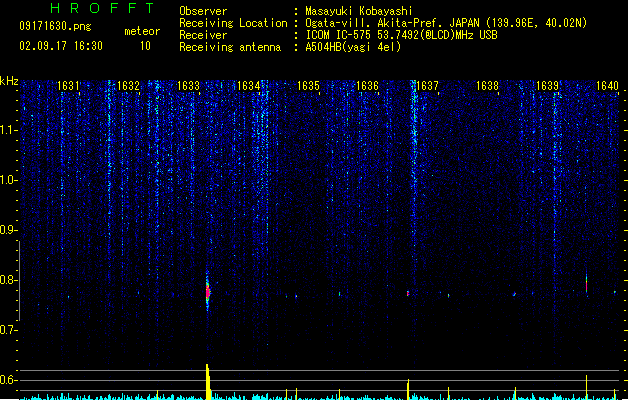
Task: Click time marker 1637
Action: click(428, 86)
